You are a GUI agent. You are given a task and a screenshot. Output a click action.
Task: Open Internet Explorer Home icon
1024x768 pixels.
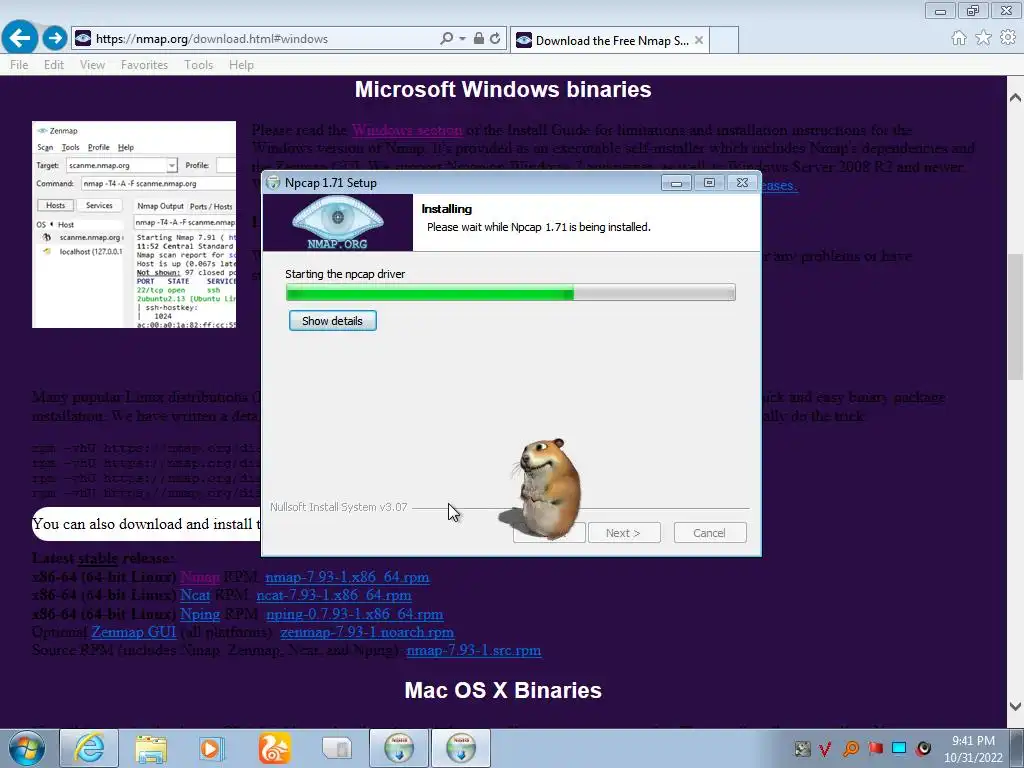pyautogui.click(x=959, y=38)
